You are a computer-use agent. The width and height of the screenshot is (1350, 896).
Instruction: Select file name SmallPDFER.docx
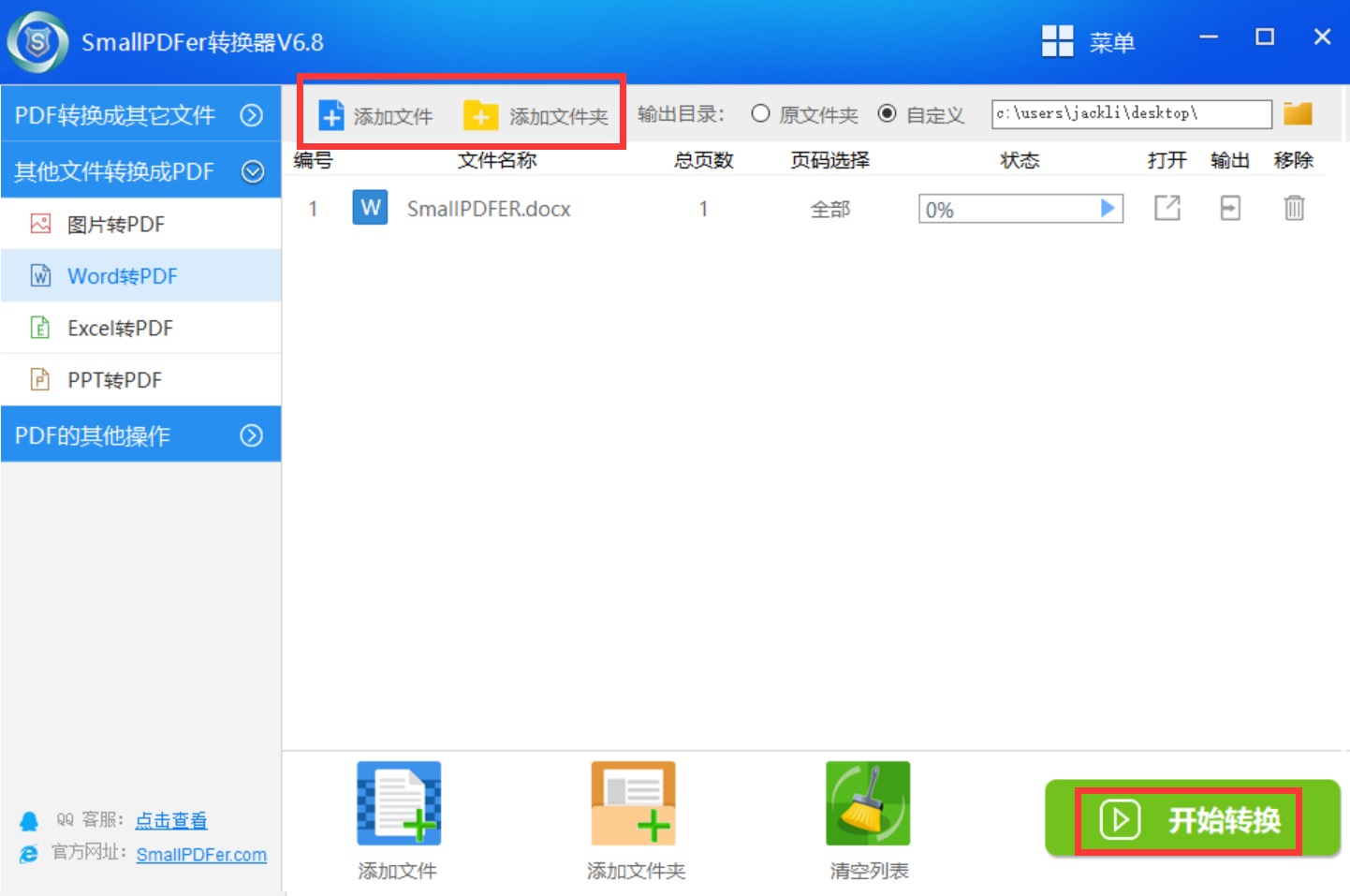point(489,209)
